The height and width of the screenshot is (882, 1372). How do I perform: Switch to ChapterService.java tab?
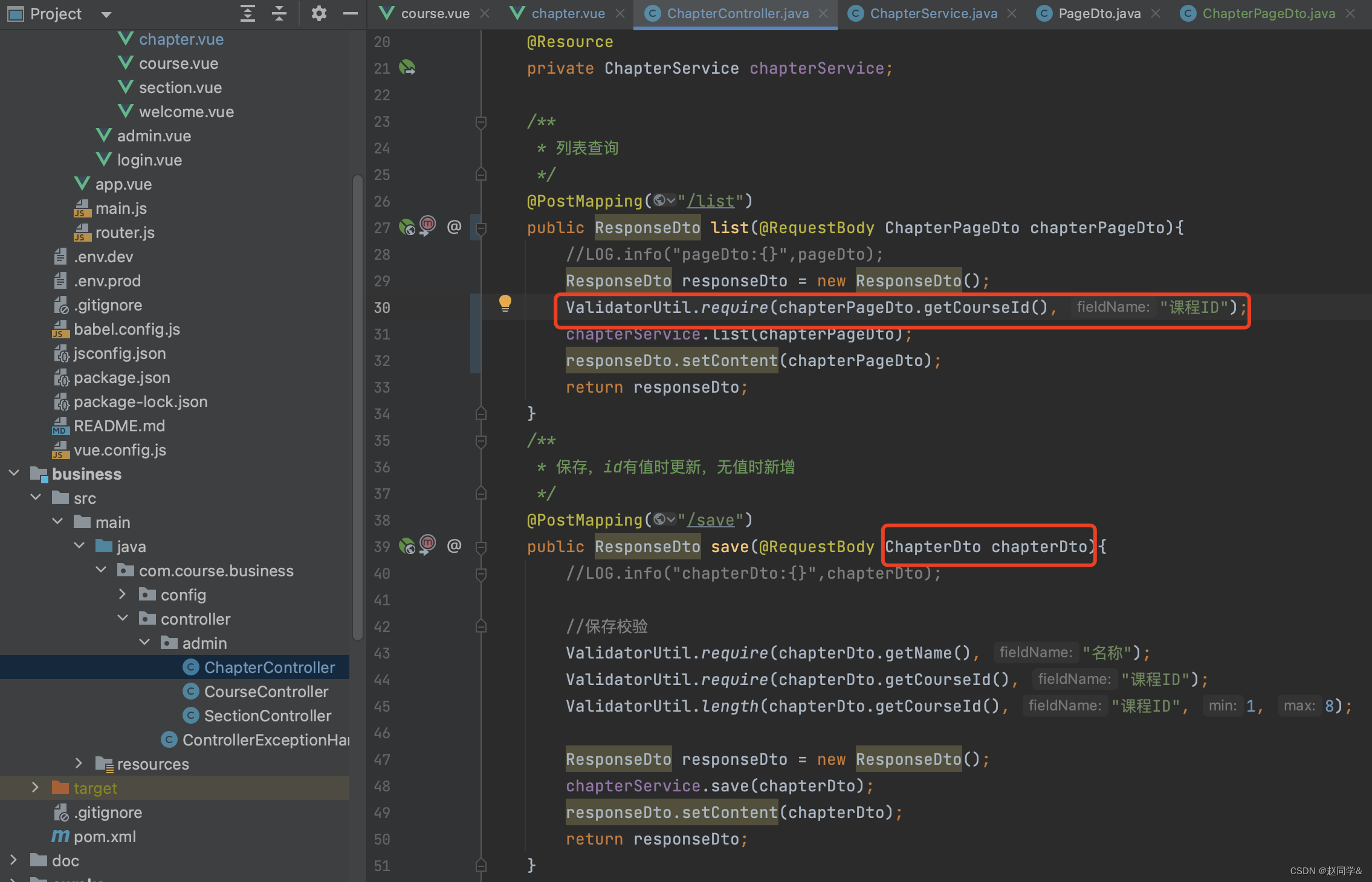pos(933,13)
